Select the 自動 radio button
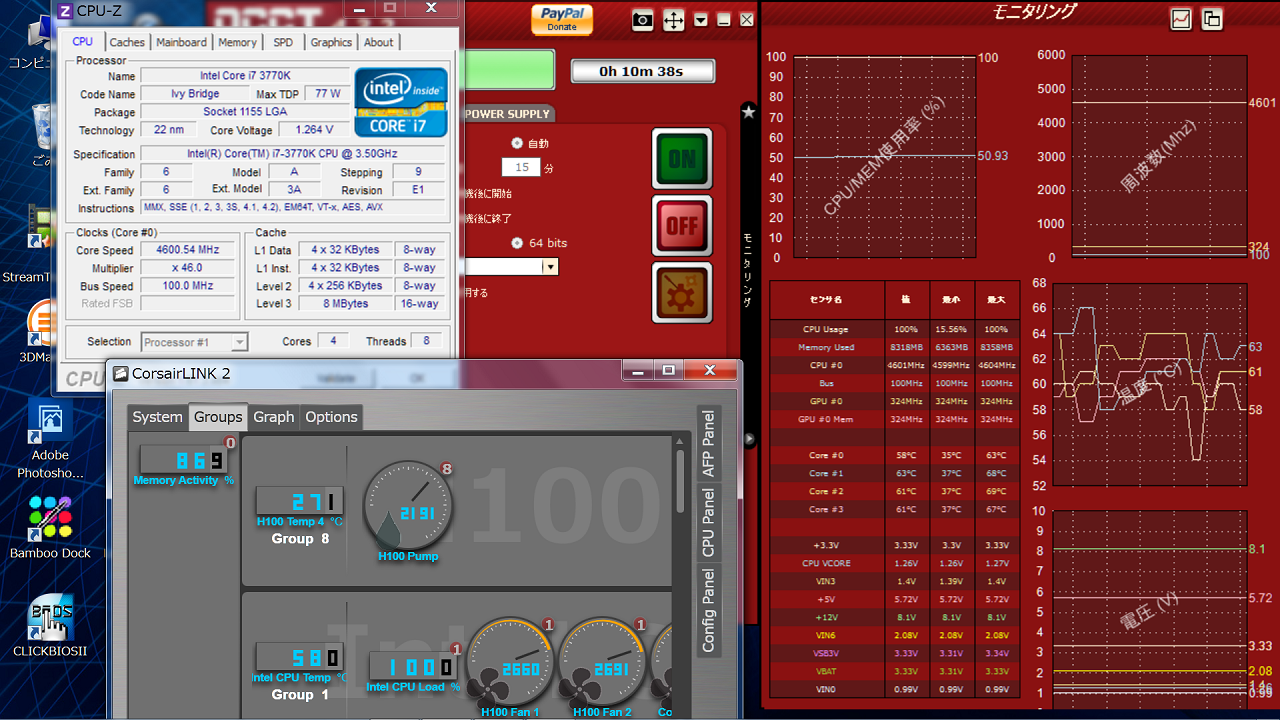 [517, 143]
